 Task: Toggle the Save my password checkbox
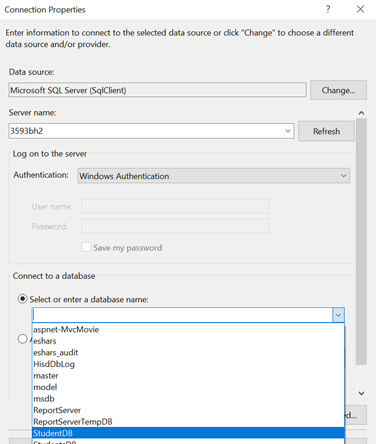pyautogui.click(x=86, y=247)
